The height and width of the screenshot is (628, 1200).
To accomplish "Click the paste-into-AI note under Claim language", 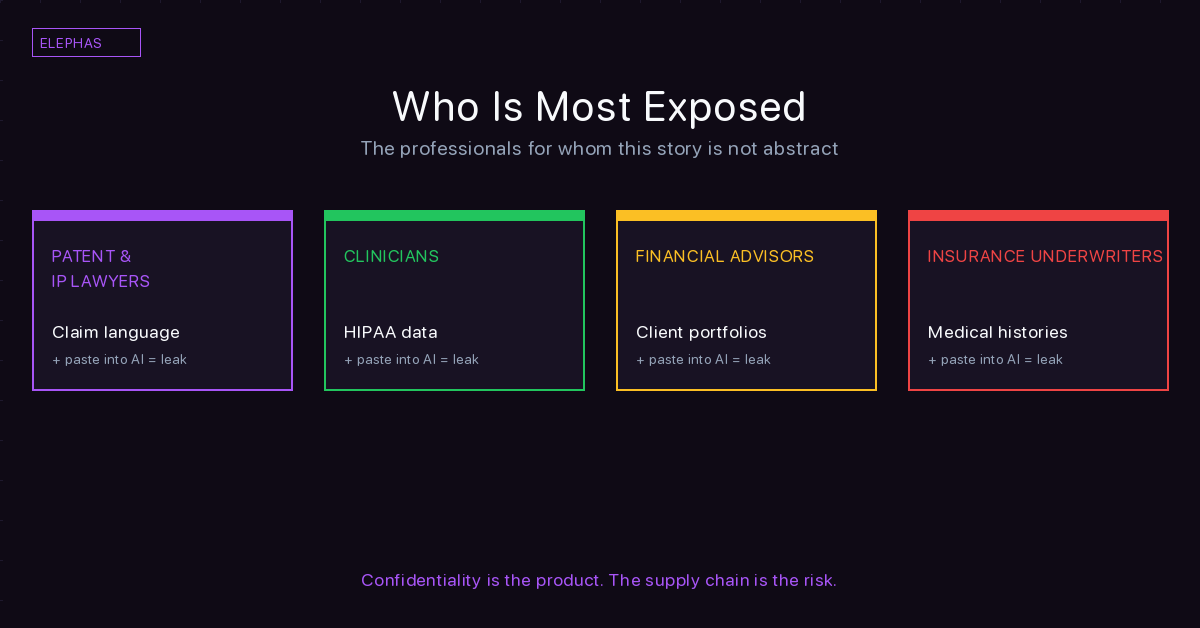I will click(119, 360).
